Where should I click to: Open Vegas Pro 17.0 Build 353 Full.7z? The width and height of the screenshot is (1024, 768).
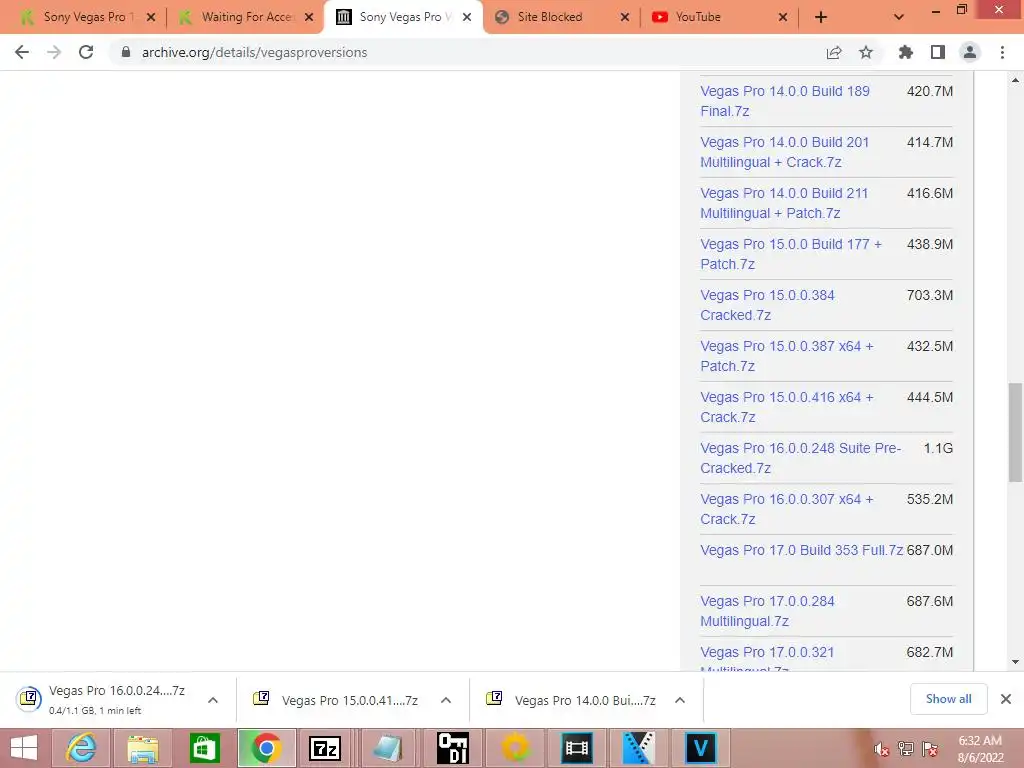801,550
